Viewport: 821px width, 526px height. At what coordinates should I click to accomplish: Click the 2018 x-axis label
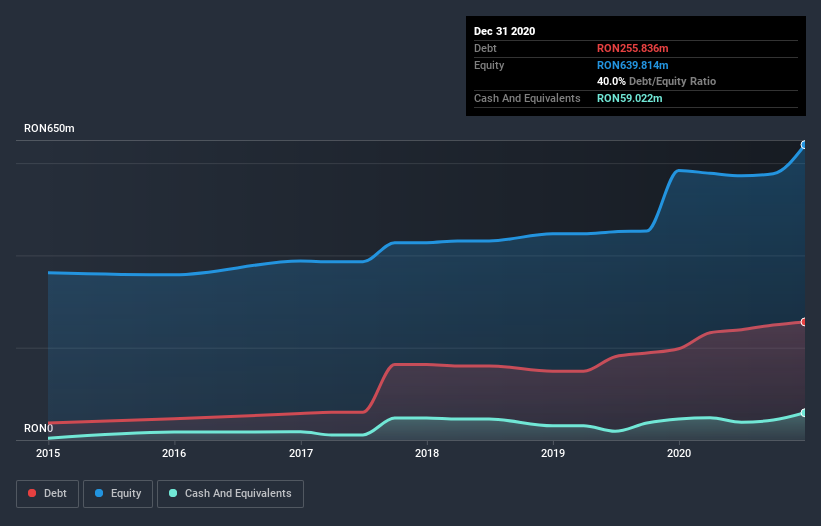pos(427,453)
